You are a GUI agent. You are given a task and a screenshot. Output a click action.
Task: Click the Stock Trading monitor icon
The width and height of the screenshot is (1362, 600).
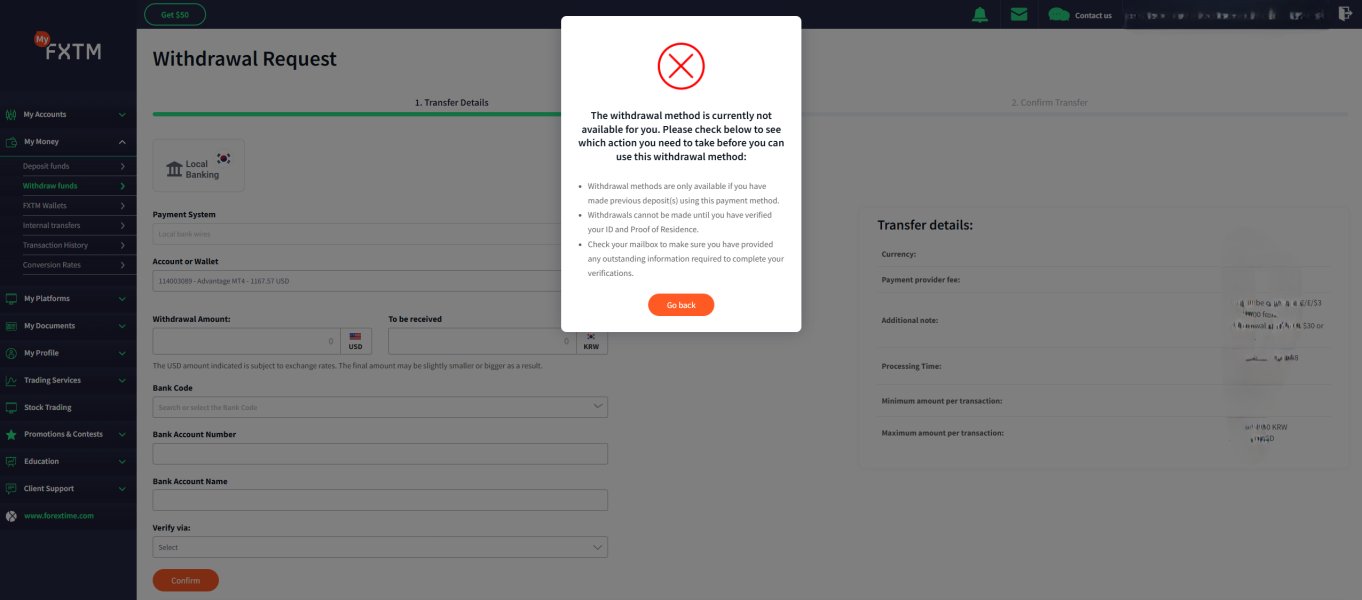click(x=11, y=408)
